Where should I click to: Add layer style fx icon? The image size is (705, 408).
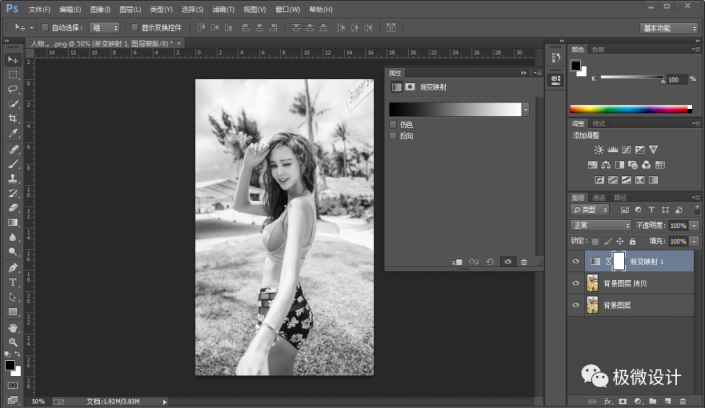tap(607, 401)
